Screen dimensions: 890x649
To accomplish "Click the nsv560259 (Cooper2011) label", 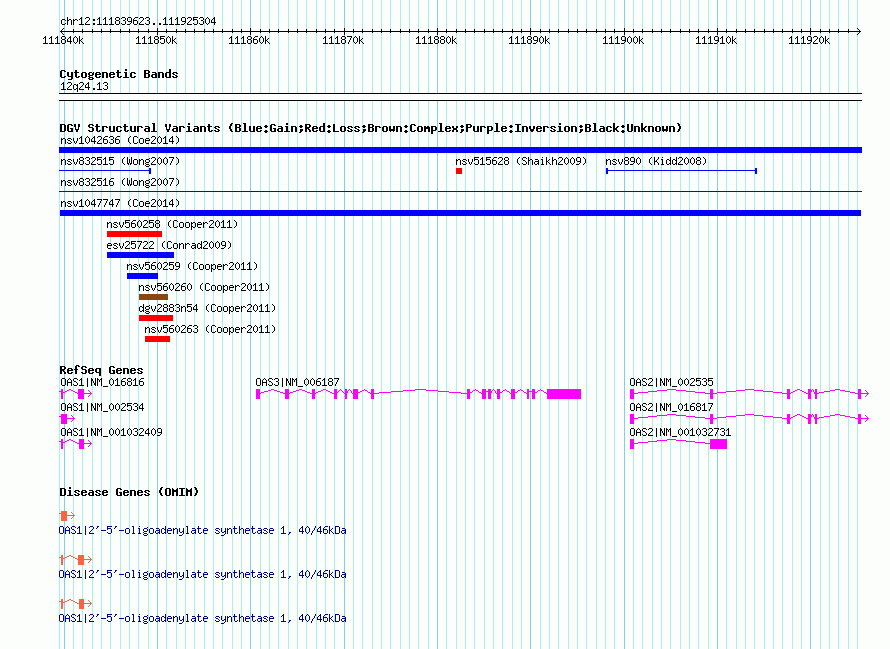I will (192, 266).
